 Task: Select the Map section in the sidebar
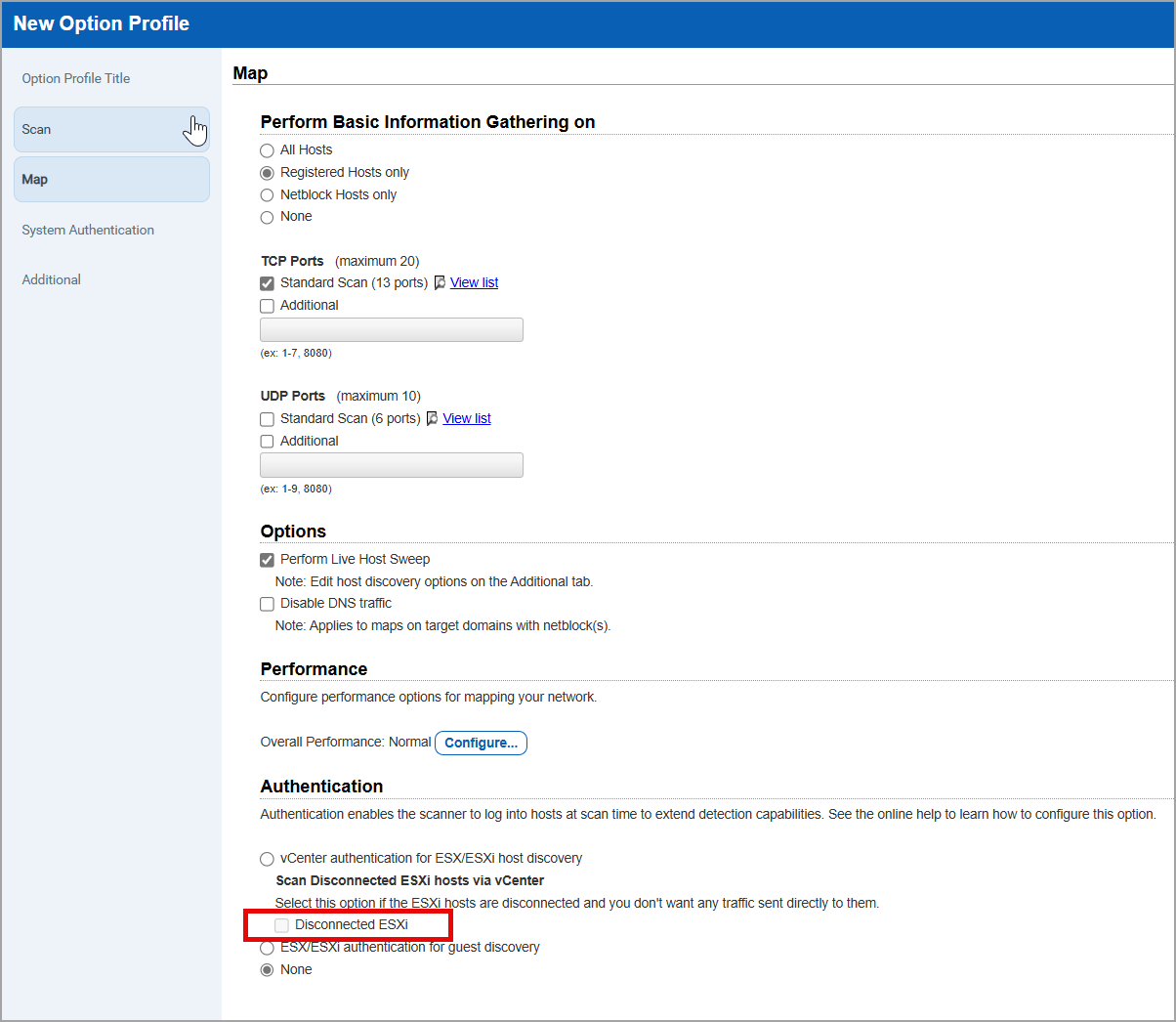click(x=110, y=179)
